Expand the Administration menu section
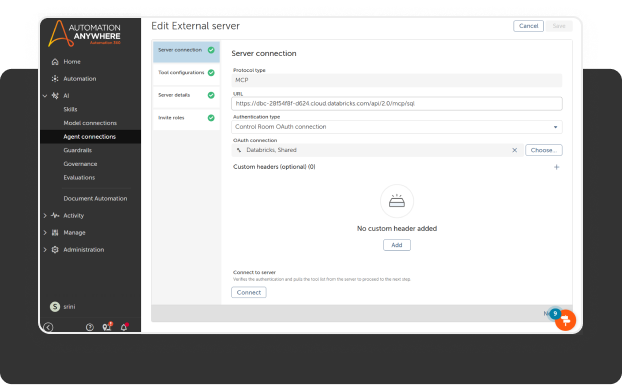 click(45, 249)
